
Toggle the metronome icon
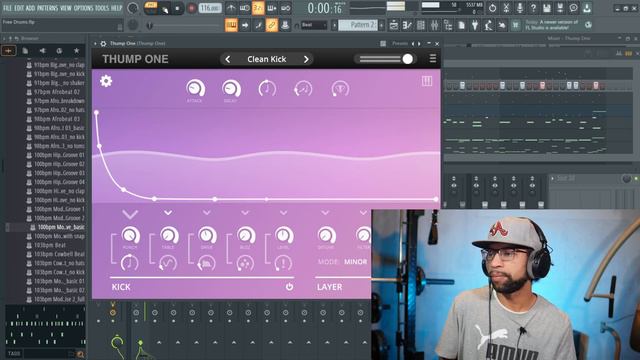tap(231, 8)
